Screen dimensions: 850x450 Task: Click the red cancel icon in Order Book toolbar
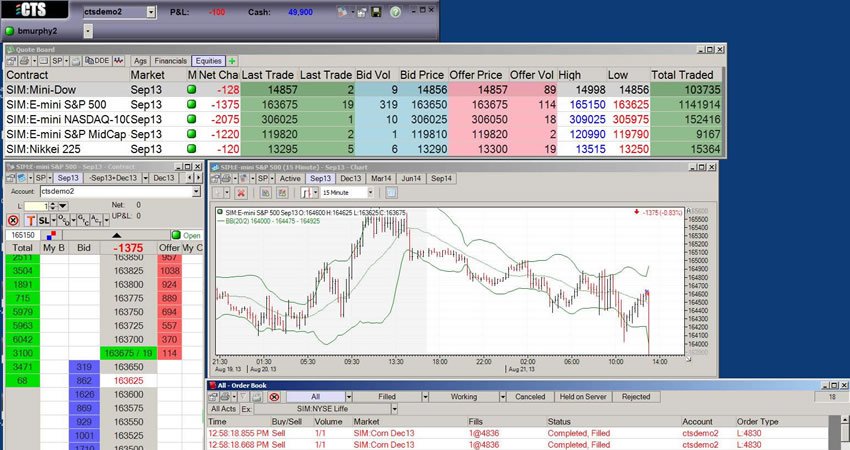[x=274, y=397]
